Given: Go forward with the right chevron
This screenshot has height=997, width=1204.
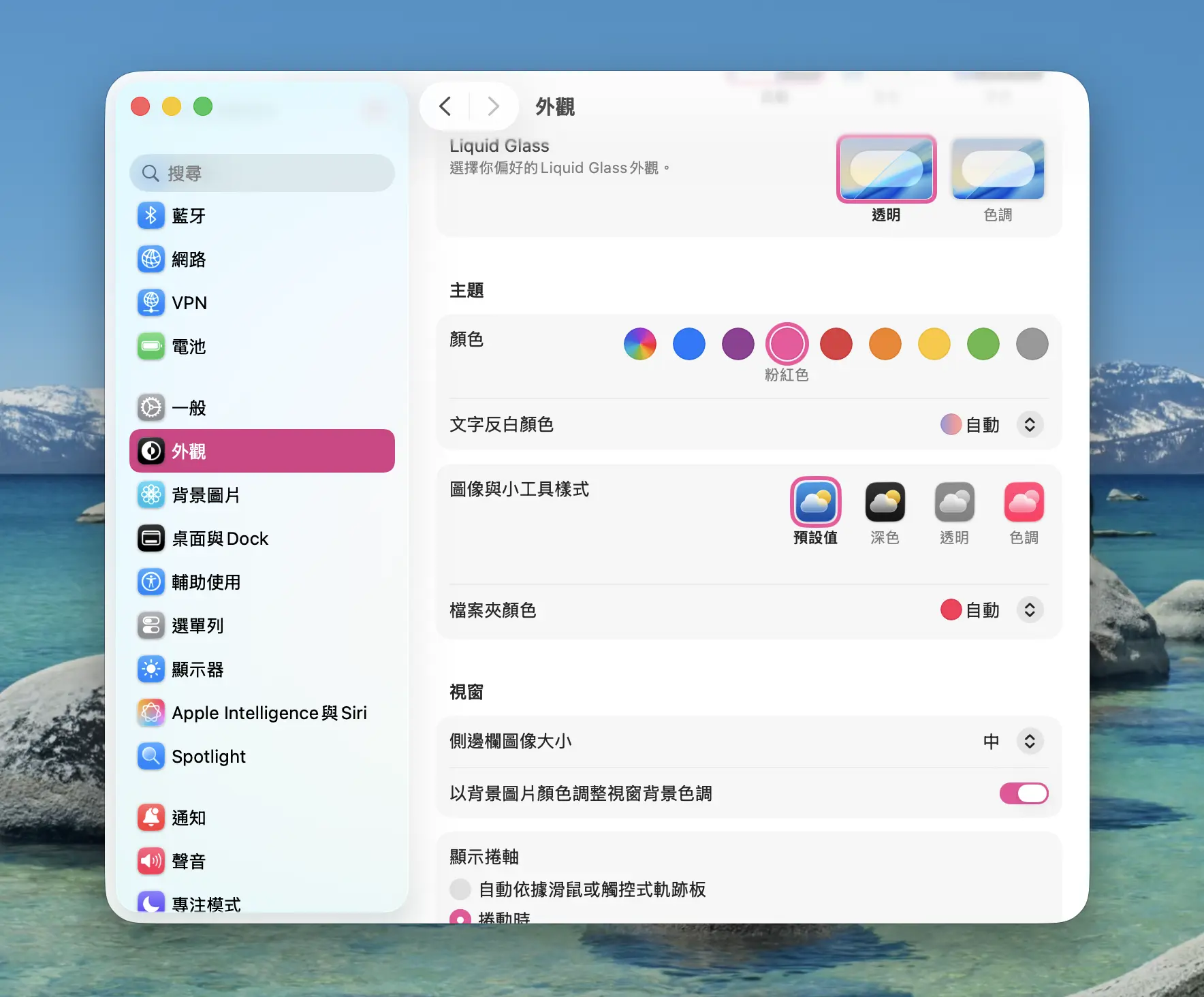Looking at the screenshot, I should [x=493, y=106].
